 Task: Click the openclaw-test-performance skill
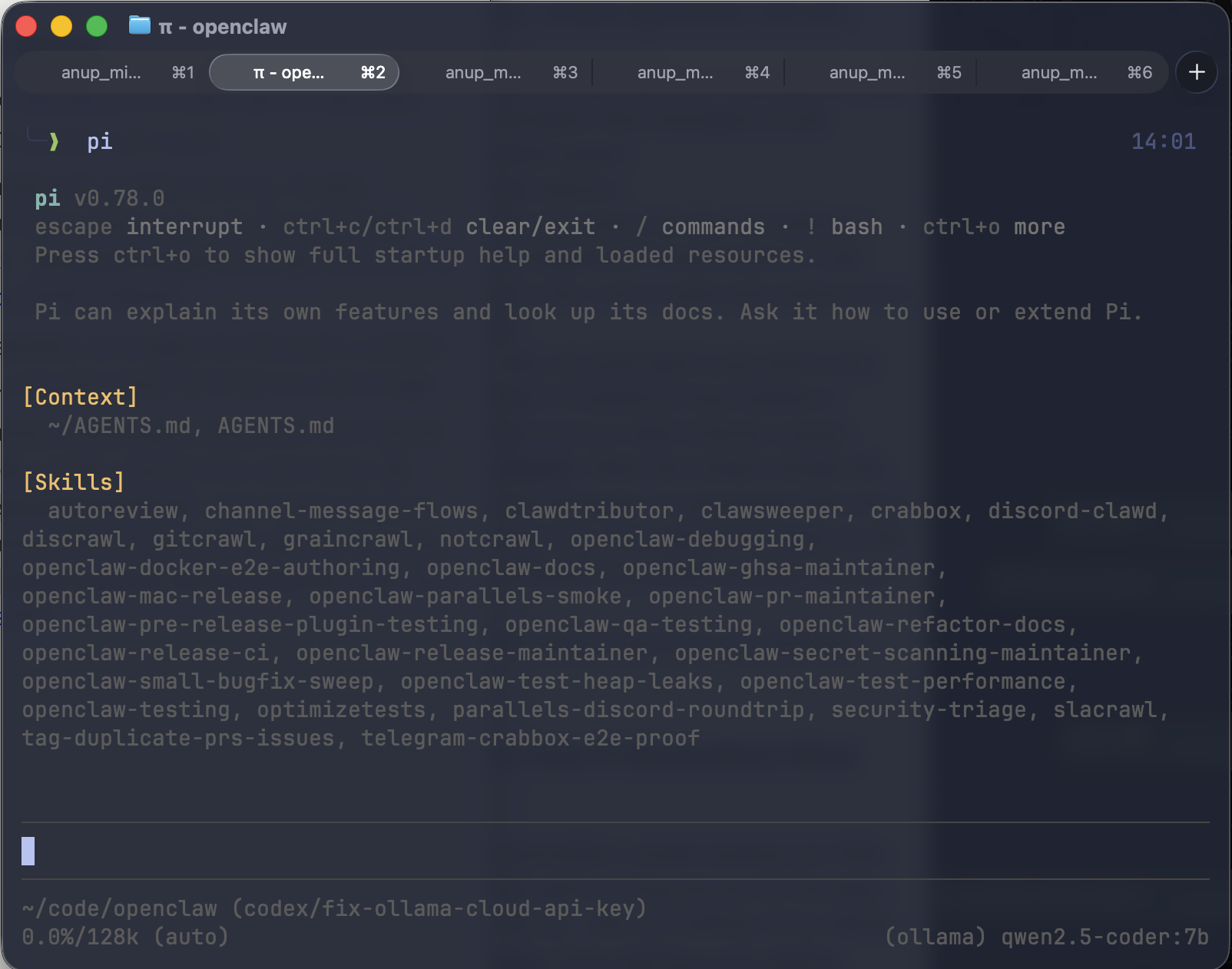902,681
